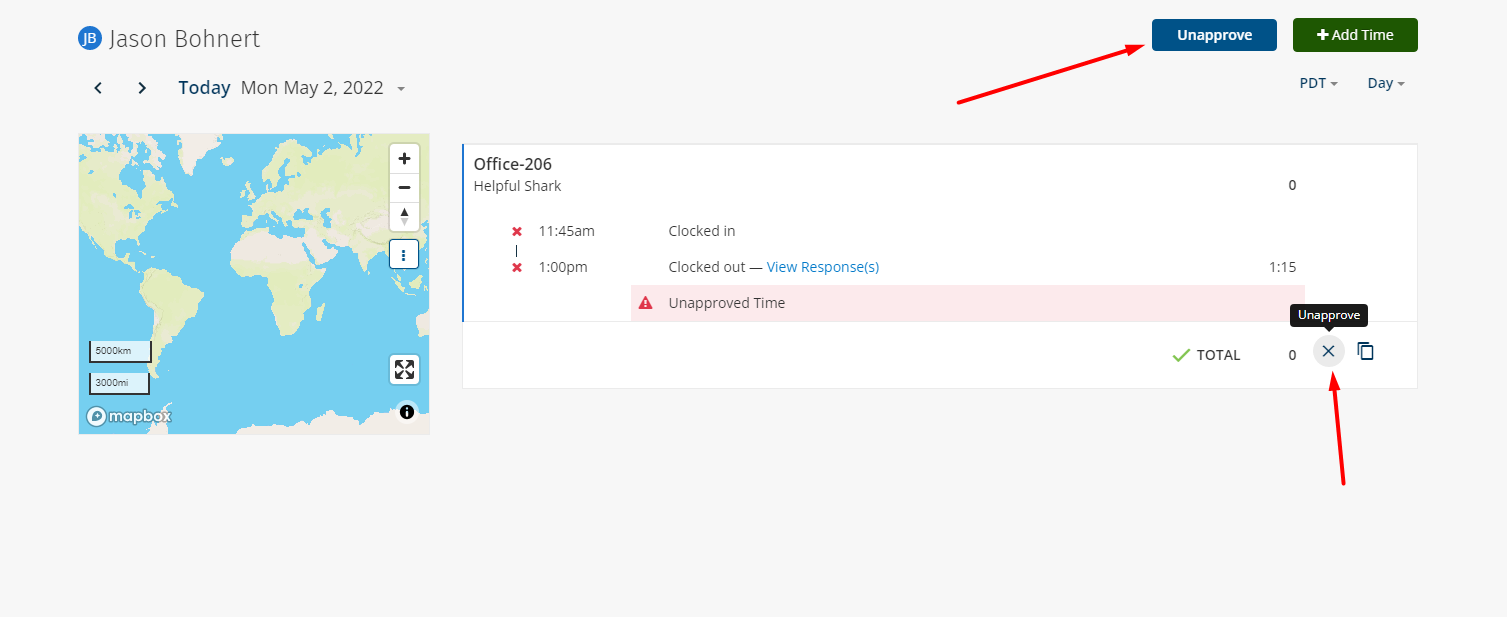Click the 5000km map scale

click(x=120, y=352)
